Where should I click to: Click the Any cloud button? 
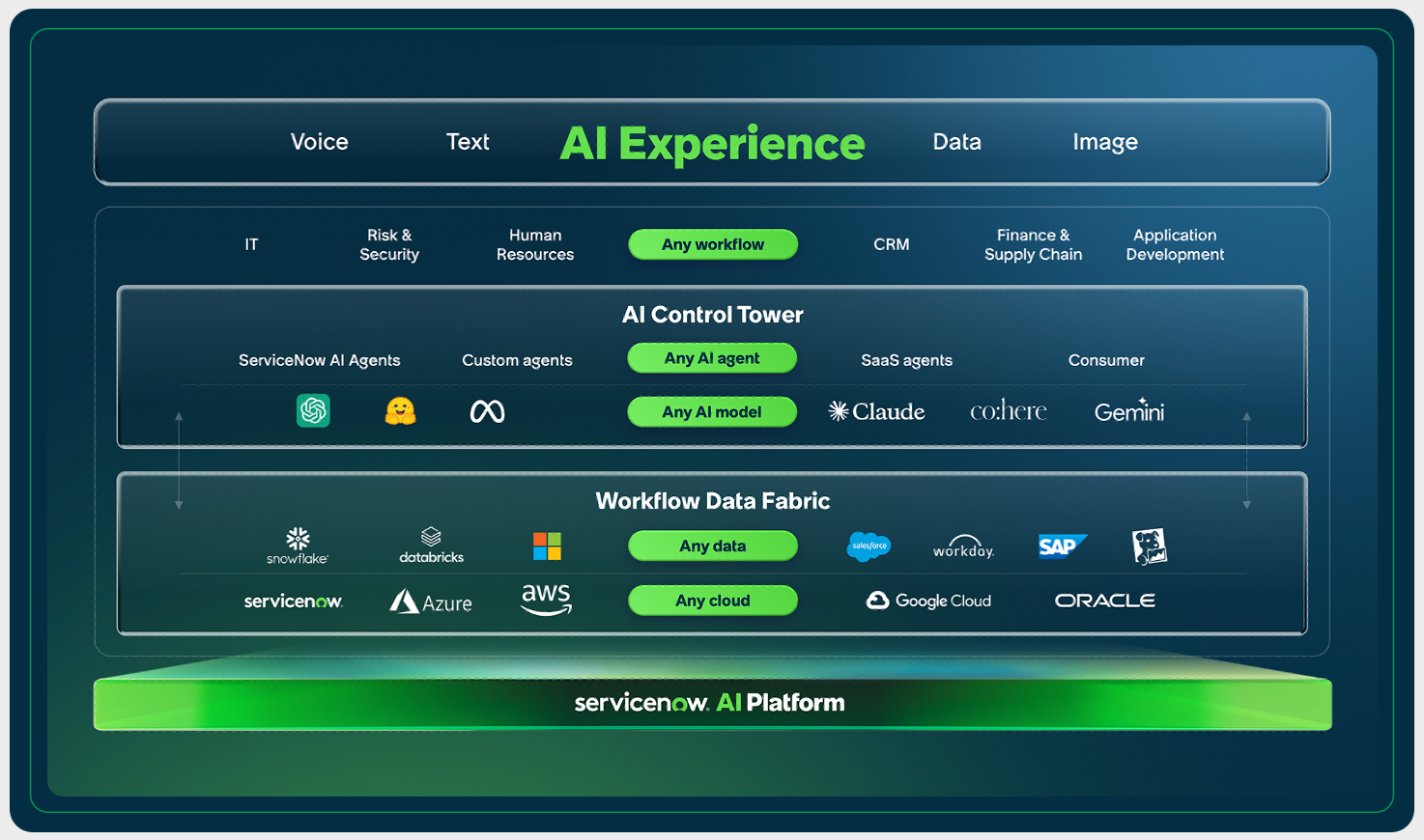tap(712, 600)
